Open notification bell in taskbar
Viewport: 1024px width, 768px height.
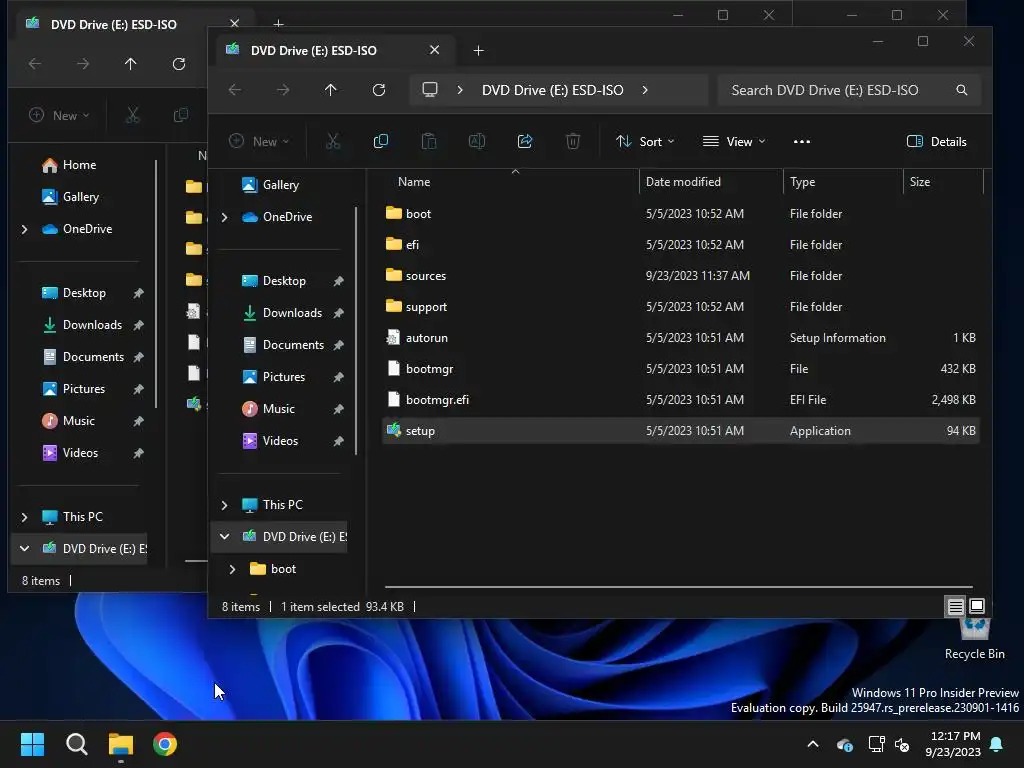point(997,744)
